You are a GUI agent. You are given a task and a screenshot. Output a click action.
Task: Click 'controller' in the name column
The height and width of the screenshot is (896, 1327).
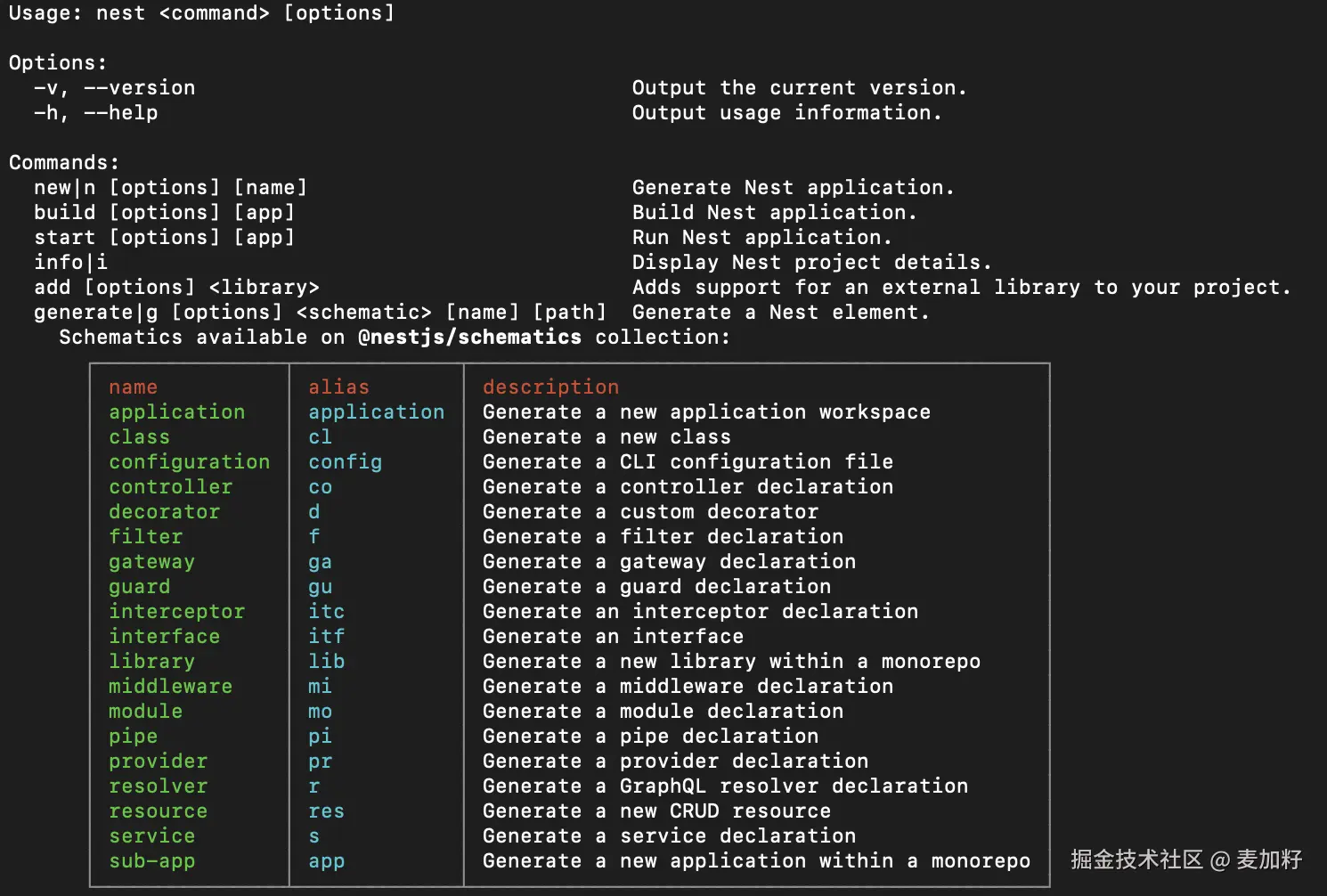click(x=170, y=487)
